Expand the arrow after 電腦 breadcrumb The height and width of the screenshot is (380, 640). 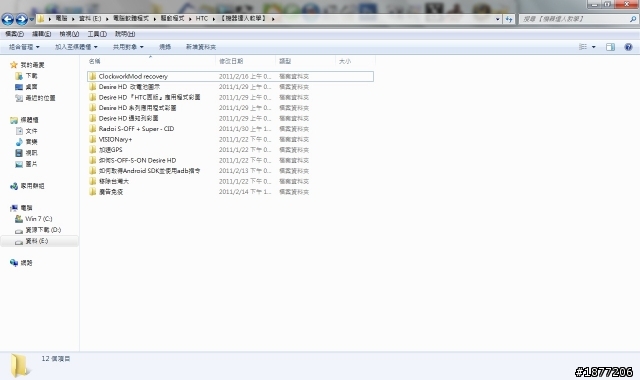pyautogui.click(x=73, y=19)
